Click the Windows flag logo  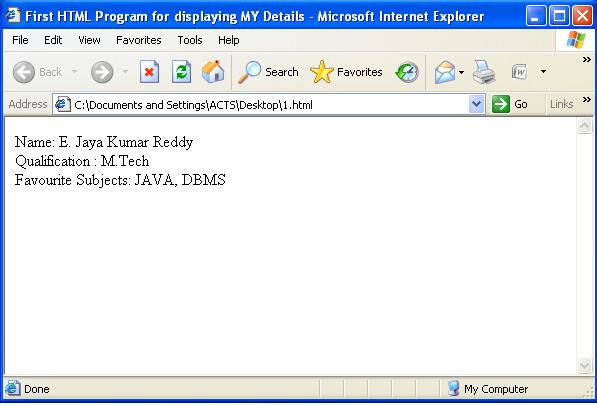pyautogui.click(x=576, y=40)
